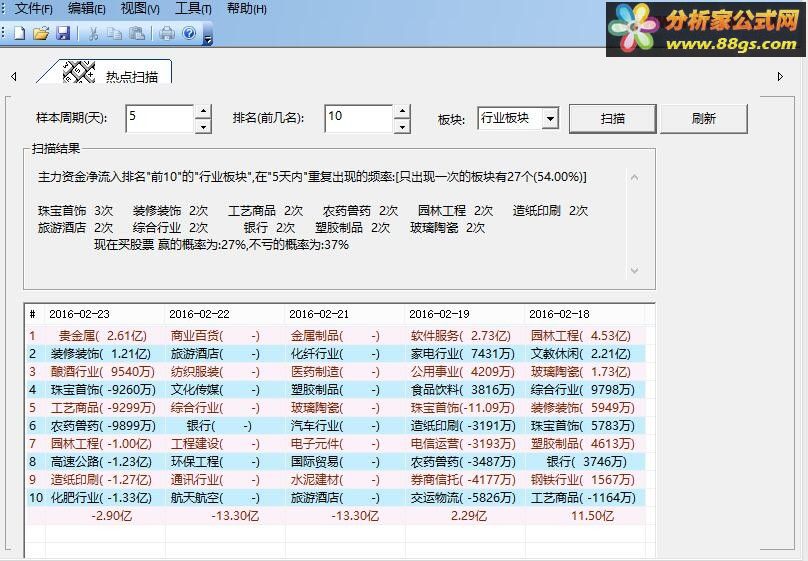Click the Help question mark icon

(x=189, y=33)
